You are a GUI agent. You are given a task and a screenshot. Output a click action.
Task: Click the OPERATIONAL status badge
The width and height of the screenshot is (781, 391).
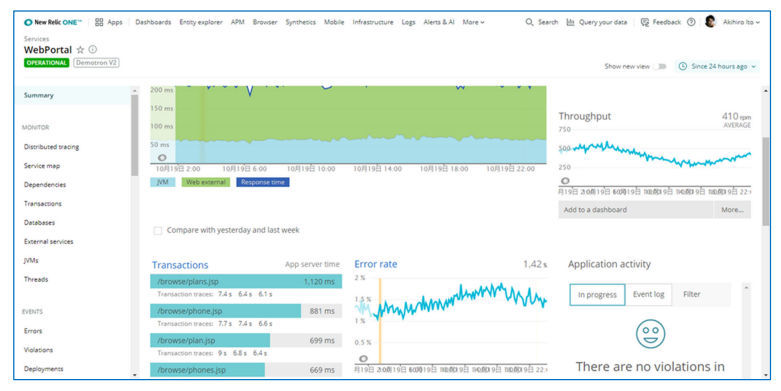tap(46, 63)
